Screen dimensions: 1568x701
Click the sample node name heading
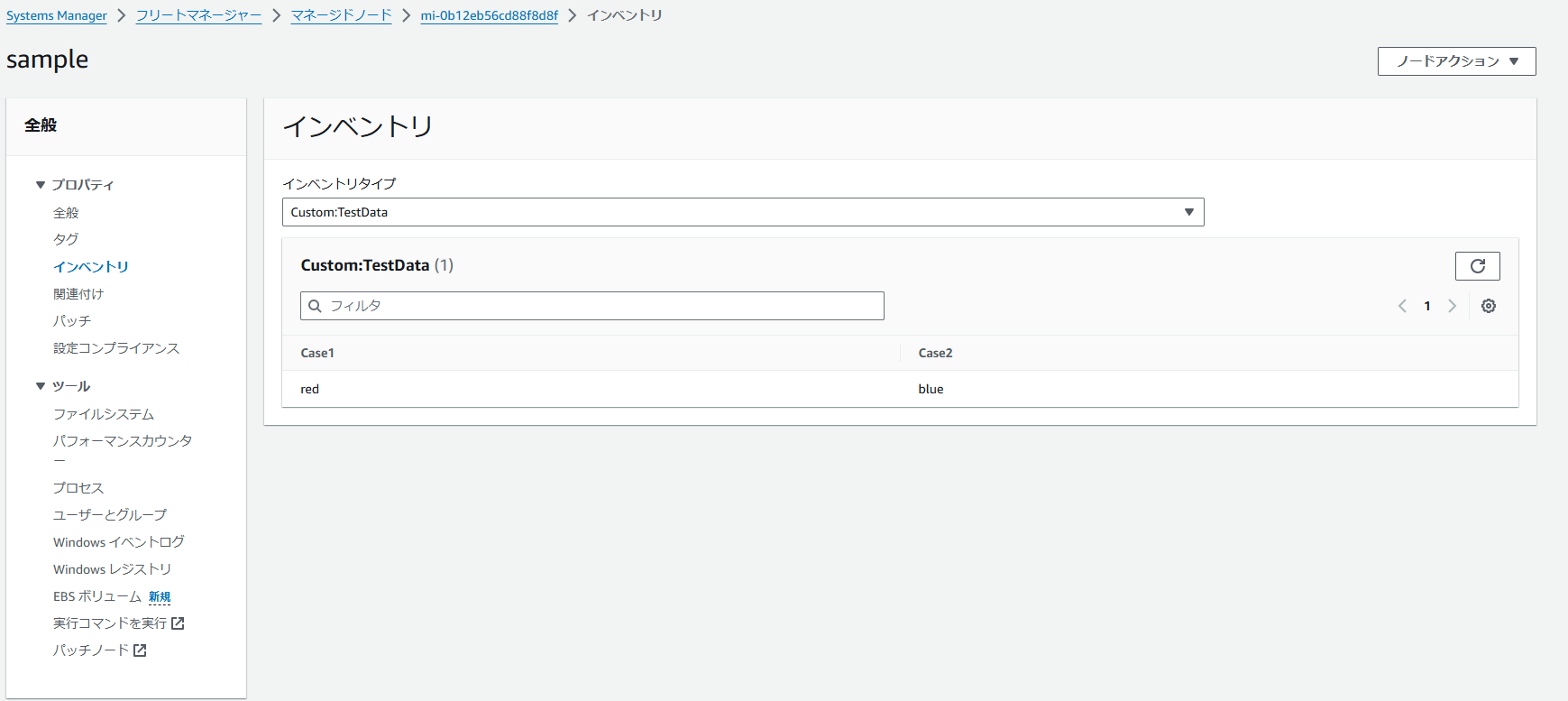coord(48,60)
